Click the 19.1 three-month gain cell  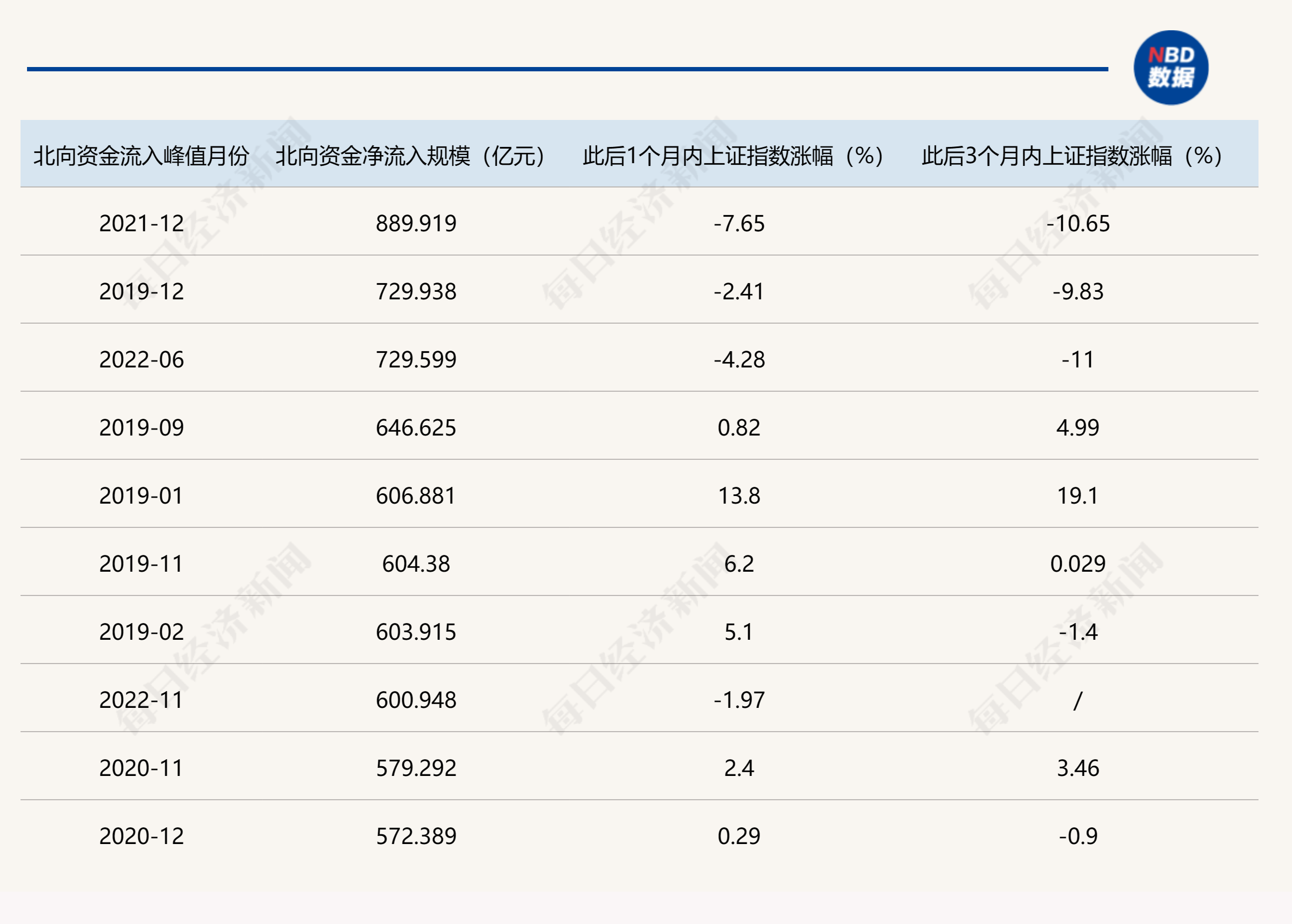tap(1077, 496)
